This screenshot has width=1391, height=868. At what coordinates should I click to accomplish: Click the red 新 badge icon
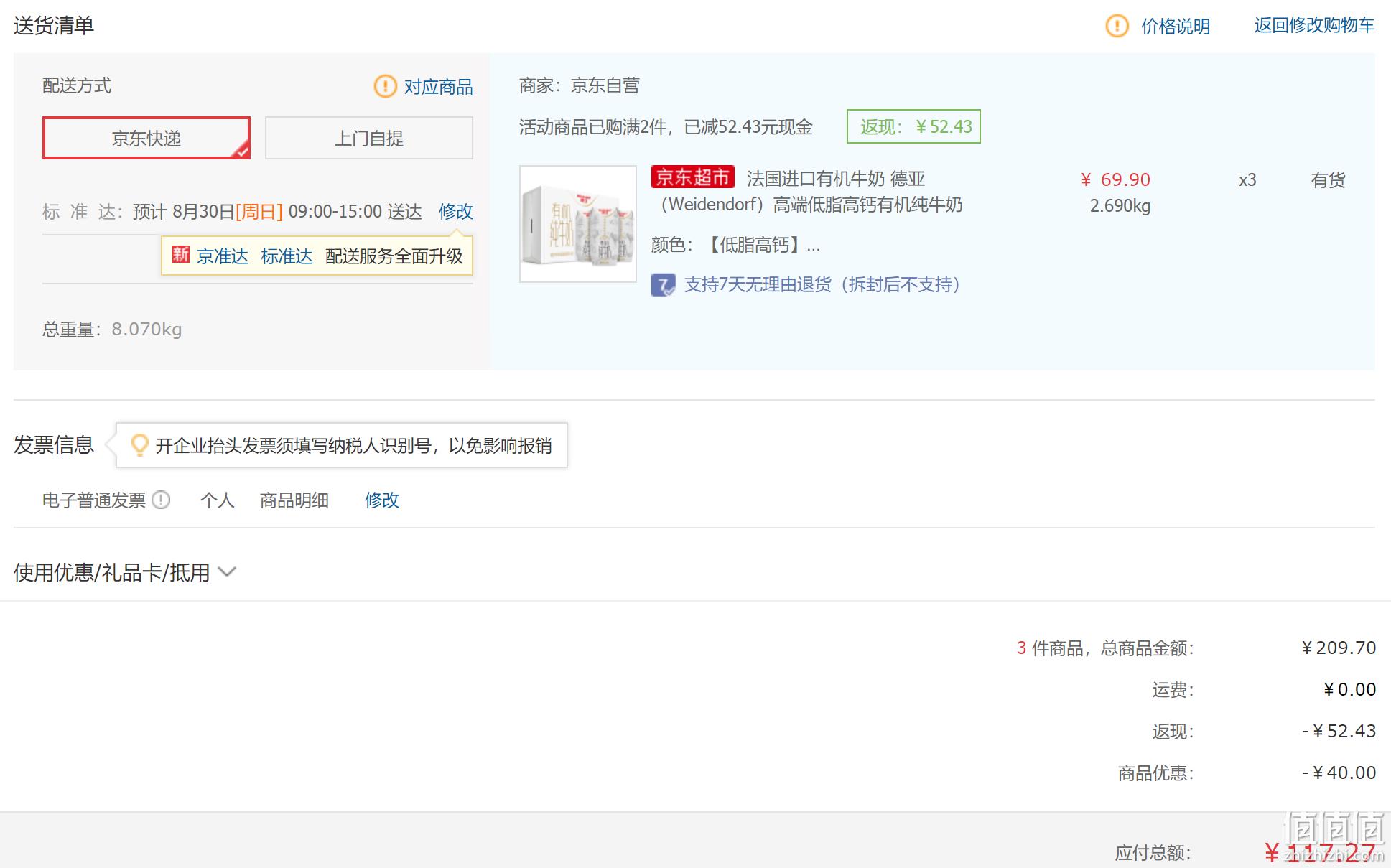click(x=181, y=255)
